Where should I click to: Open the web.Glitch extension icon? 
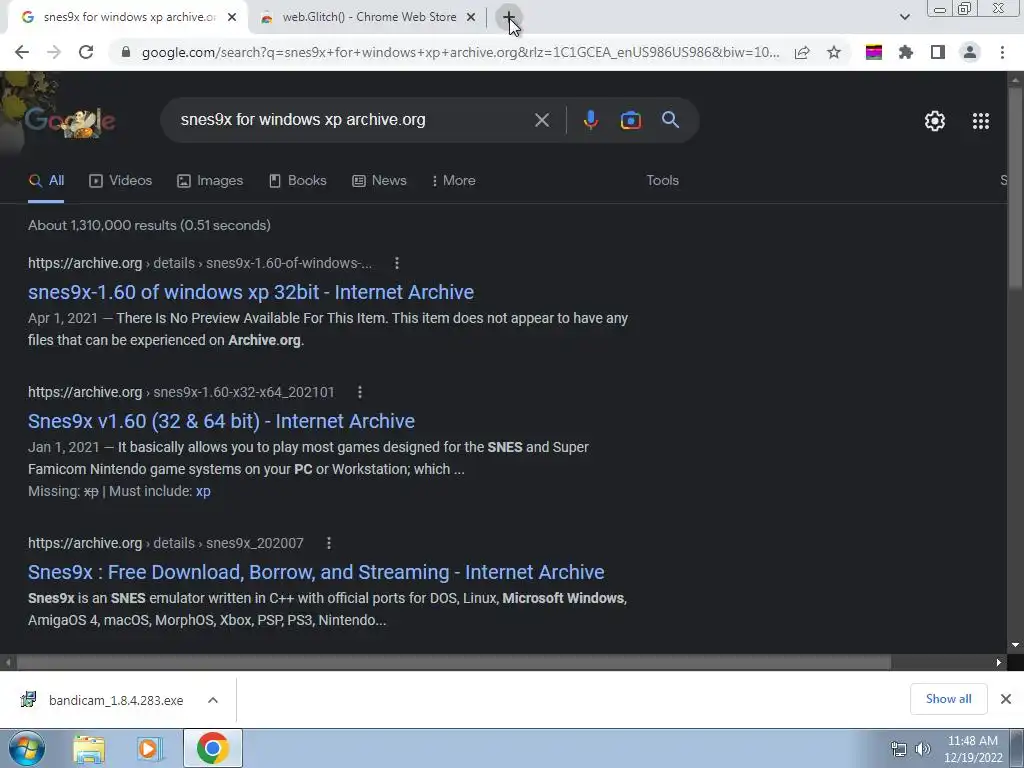coord(874,52)
